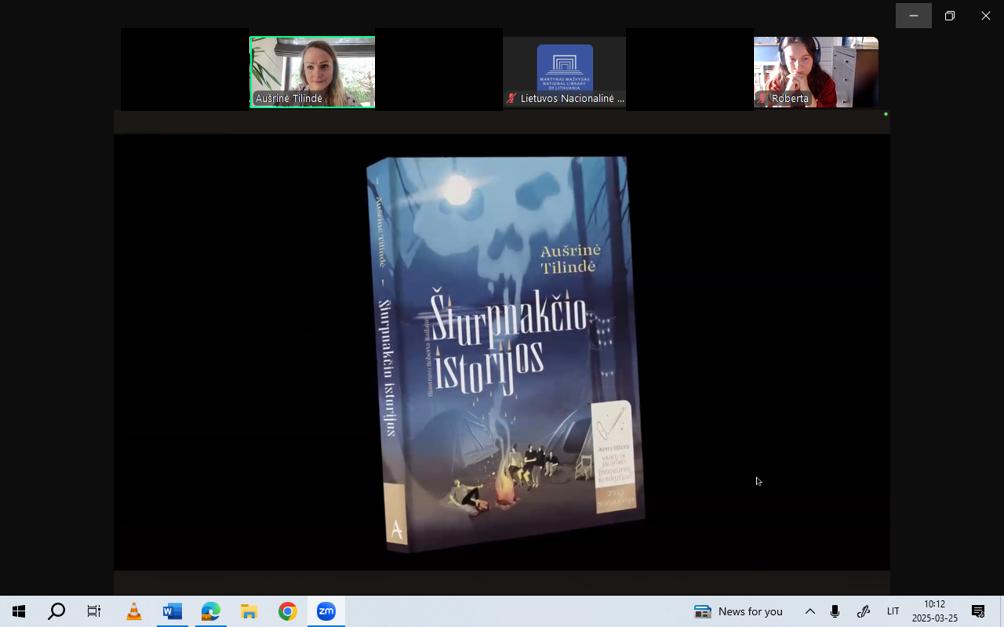Image resolution: width=1004 pixels, height=627 pixels.
Task: Open Task View in taskbar
Action: tap(94, 612)
